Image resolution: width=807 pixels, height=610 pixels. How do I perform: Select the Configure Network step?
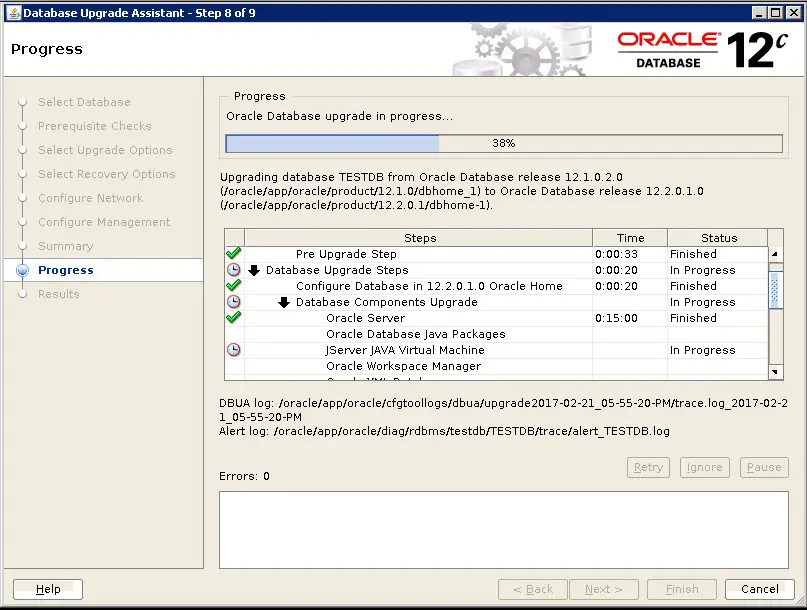[x=91, y=198]
